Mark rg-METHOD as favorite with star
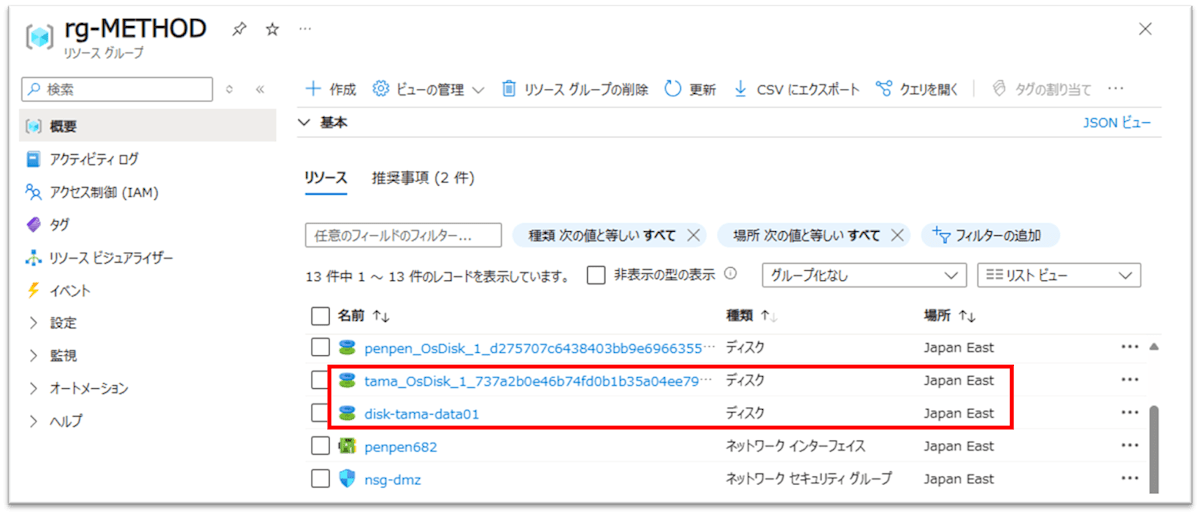The image size is (1200, 515). pos(272,30)
